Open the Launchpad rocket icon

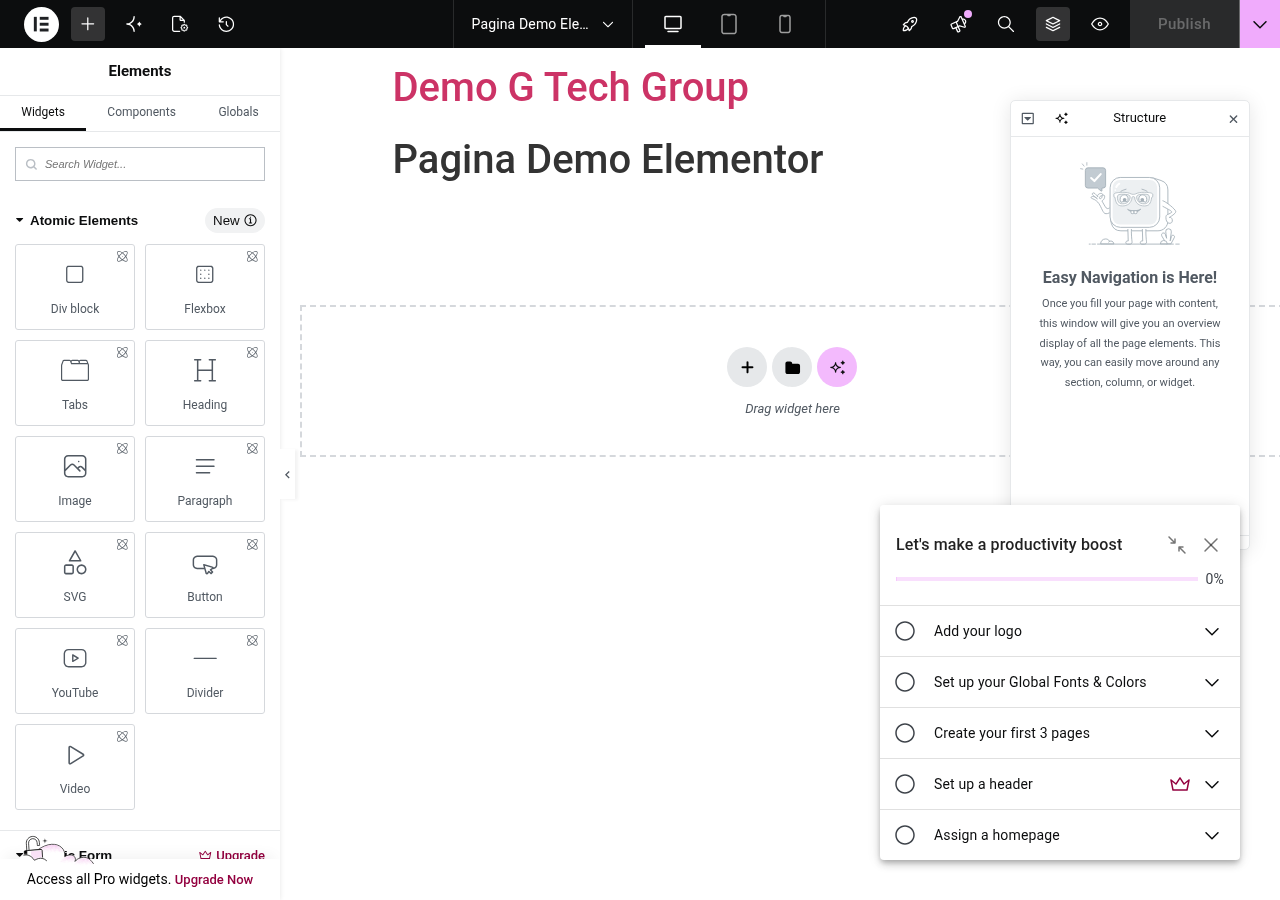(x=910, y=24)
